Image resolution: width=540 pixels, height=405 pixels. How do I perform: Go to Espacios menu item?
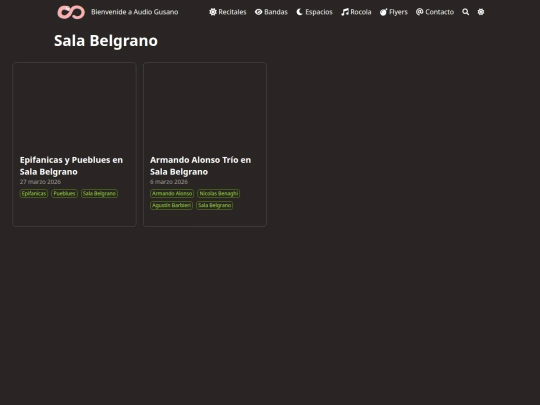pos(314,12)
